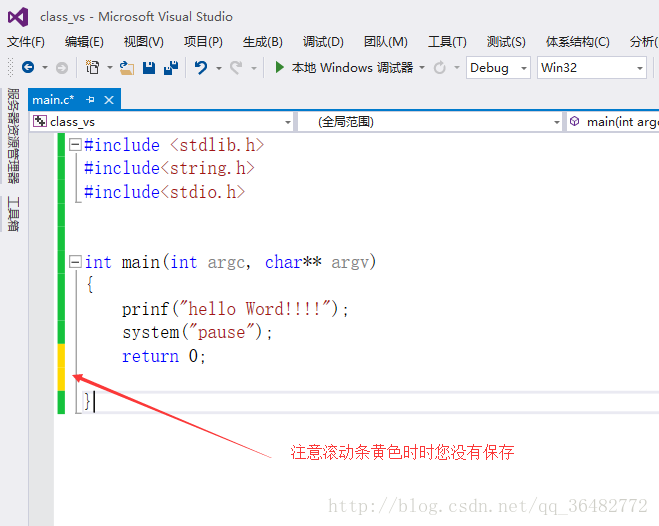659x526 pixels.
Task: Click the redo arrow icon
Action: click(x=236, y=67)
